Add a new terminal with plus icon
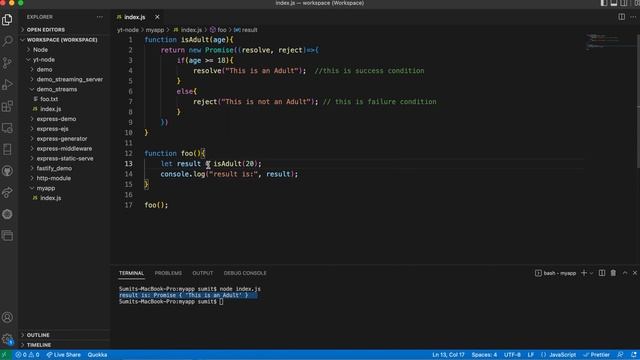Screen dimensions: 640x360 pos(584,273)
